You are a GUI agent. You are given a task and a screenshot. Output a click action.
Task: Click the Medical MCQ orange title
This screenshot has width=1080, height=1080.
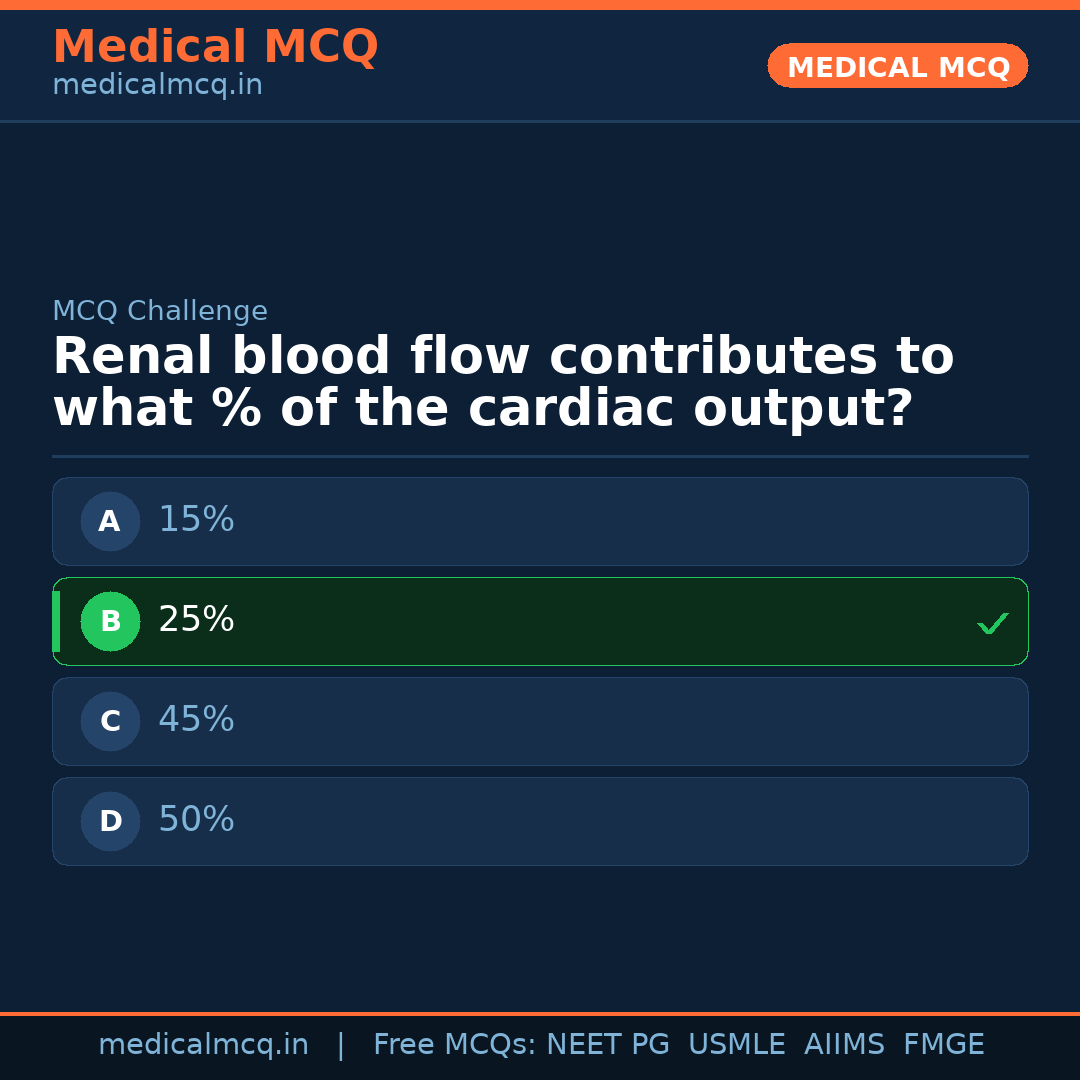215,47
